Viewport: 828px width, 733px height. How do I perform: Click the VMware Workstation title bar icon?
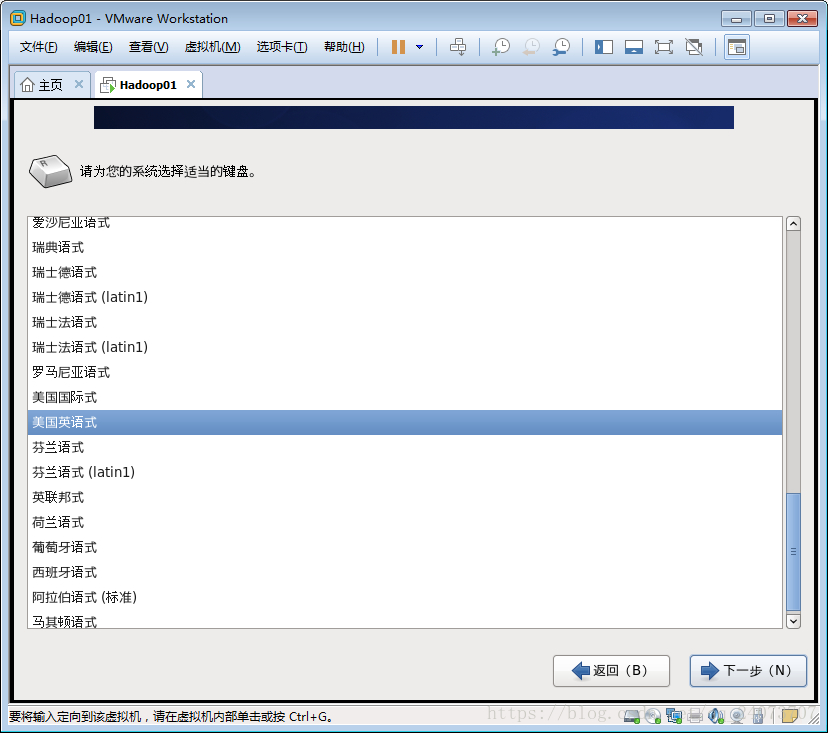[17, 18]
